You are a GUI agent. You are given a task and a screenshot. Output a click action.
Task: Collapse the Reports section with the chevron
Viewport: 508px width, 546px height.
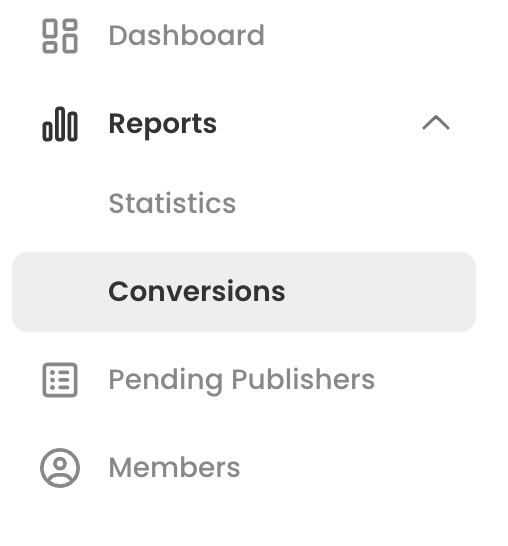(x=436, y=123)
